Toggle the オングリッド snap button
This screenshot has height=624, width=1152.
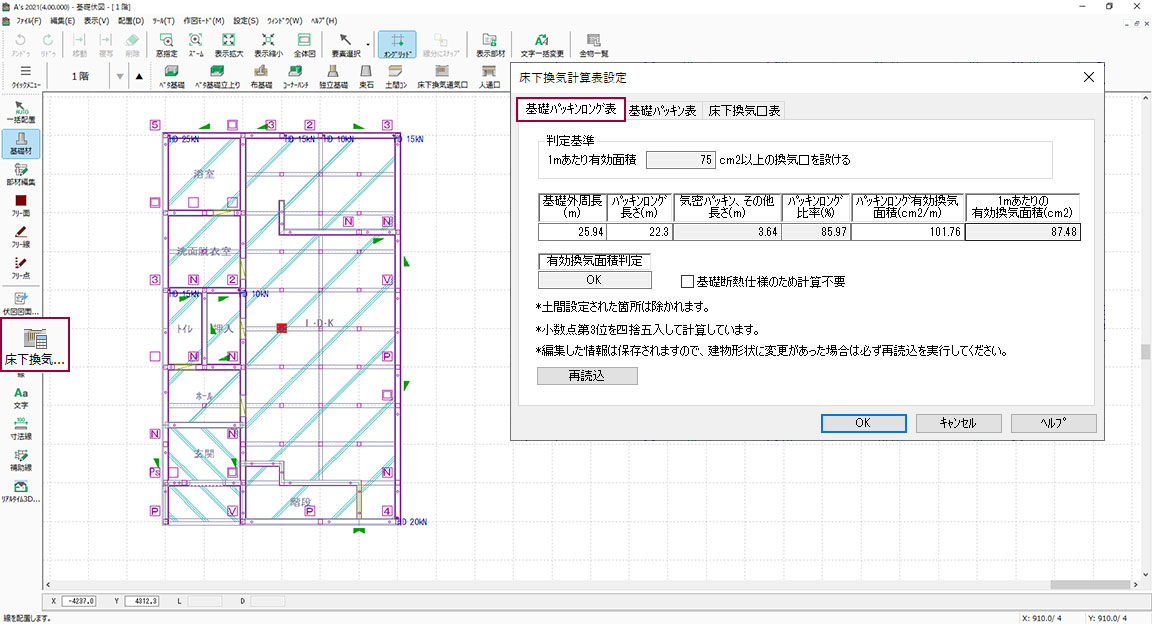coord(397,45)
